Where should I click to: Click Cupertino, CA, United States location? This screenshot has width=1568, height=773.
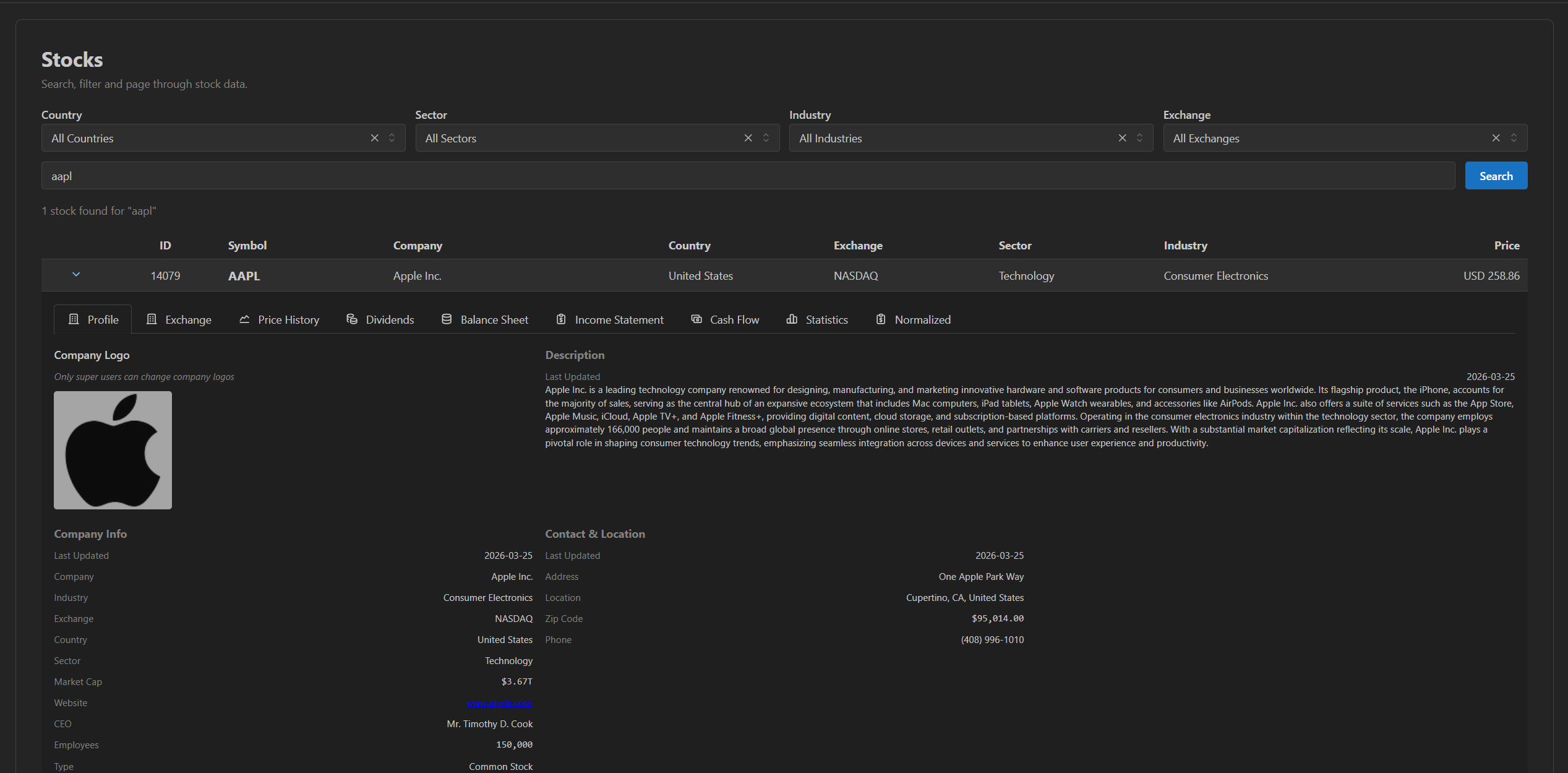point(965,598)
